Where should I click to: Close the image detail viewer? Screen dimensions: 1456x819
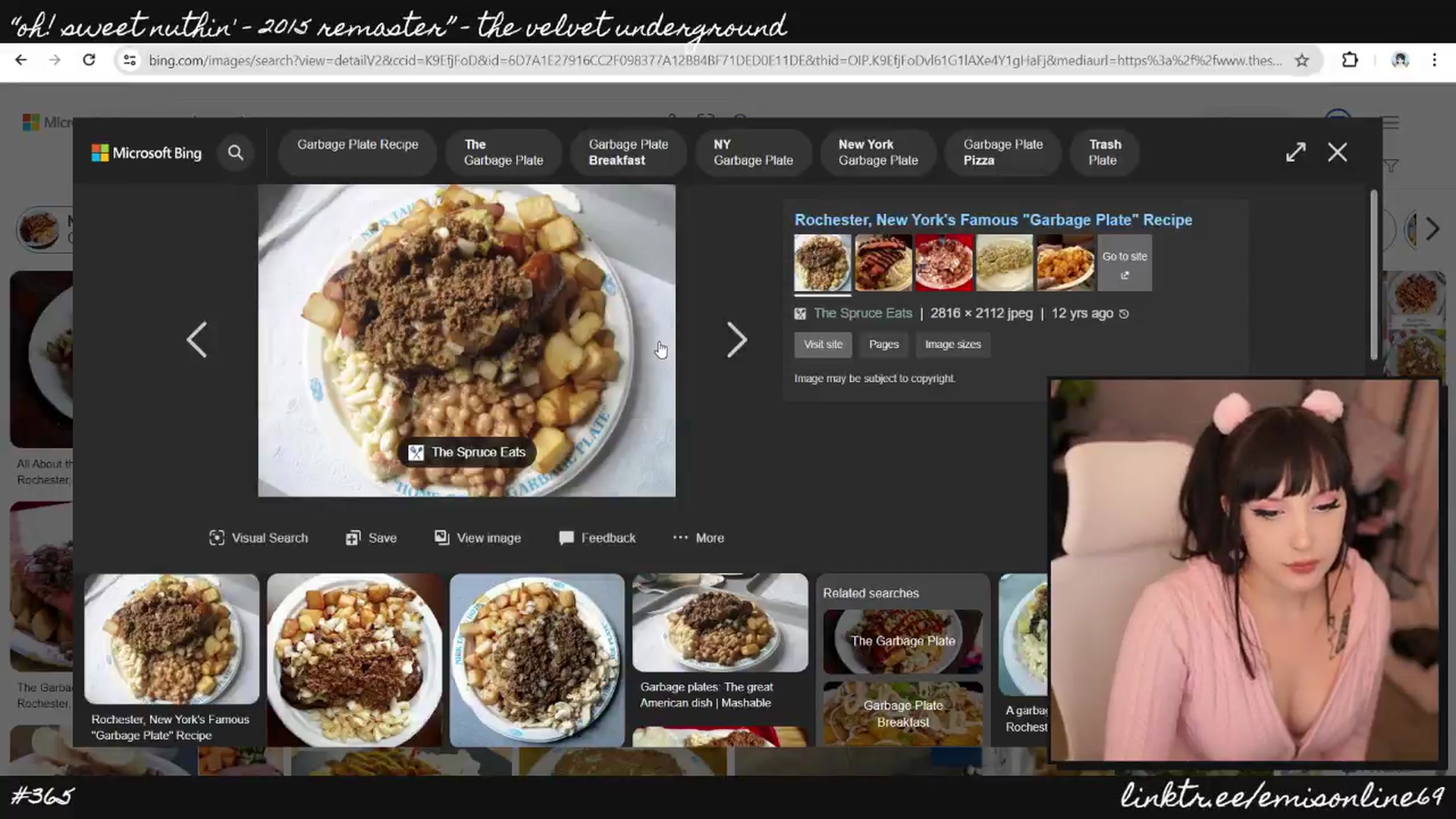[1338, 152]
